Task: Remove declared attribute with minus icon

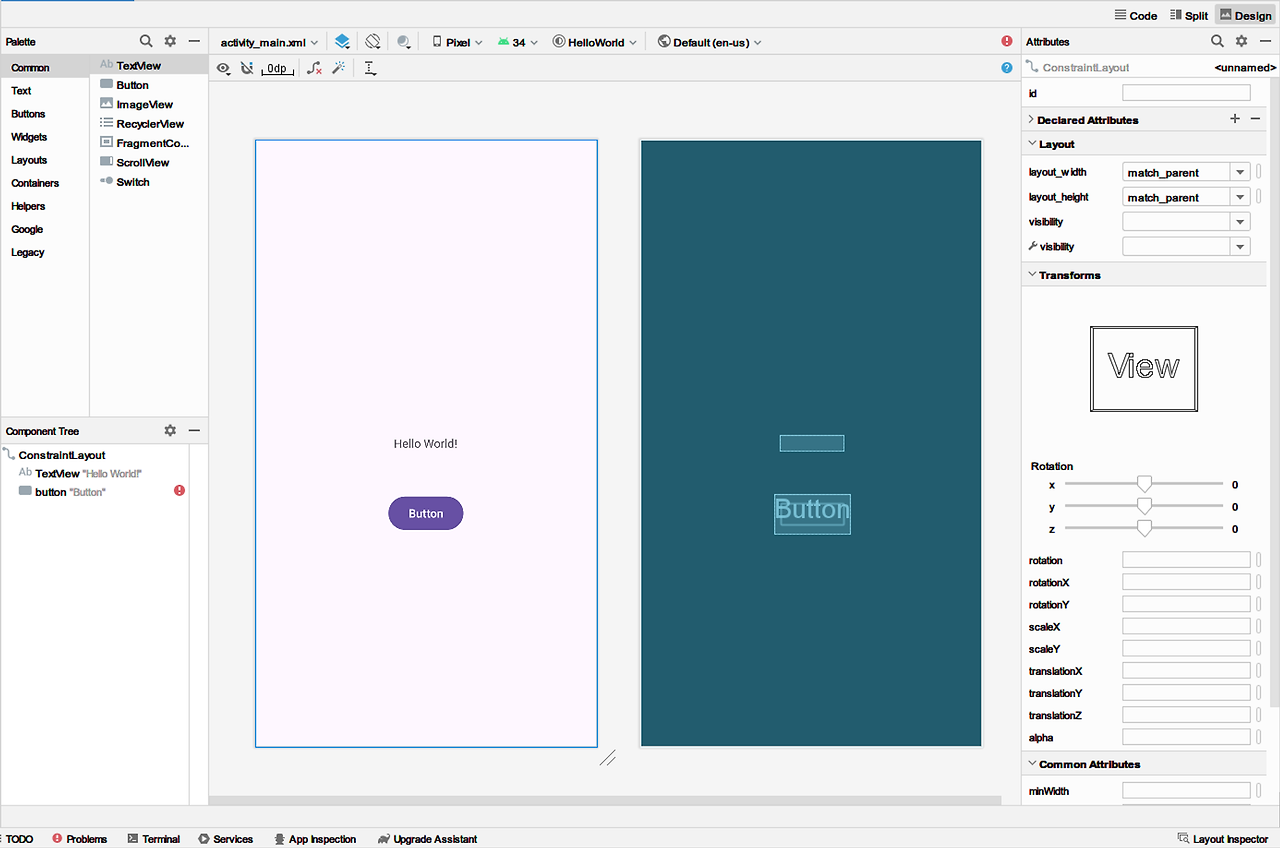Action: [1255, 119]
